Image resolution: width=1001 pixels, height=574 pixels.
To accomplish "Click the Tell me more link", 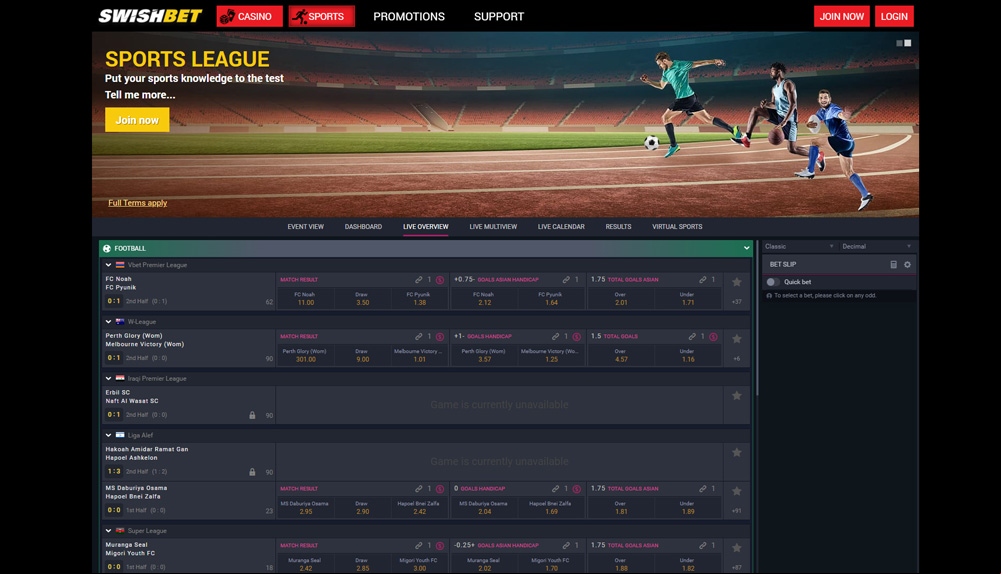I will point(140,94).
